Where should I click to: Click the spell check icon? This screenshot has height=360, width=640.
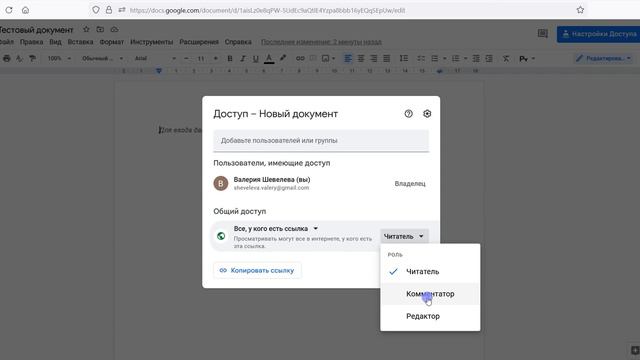tap(19, 59)
